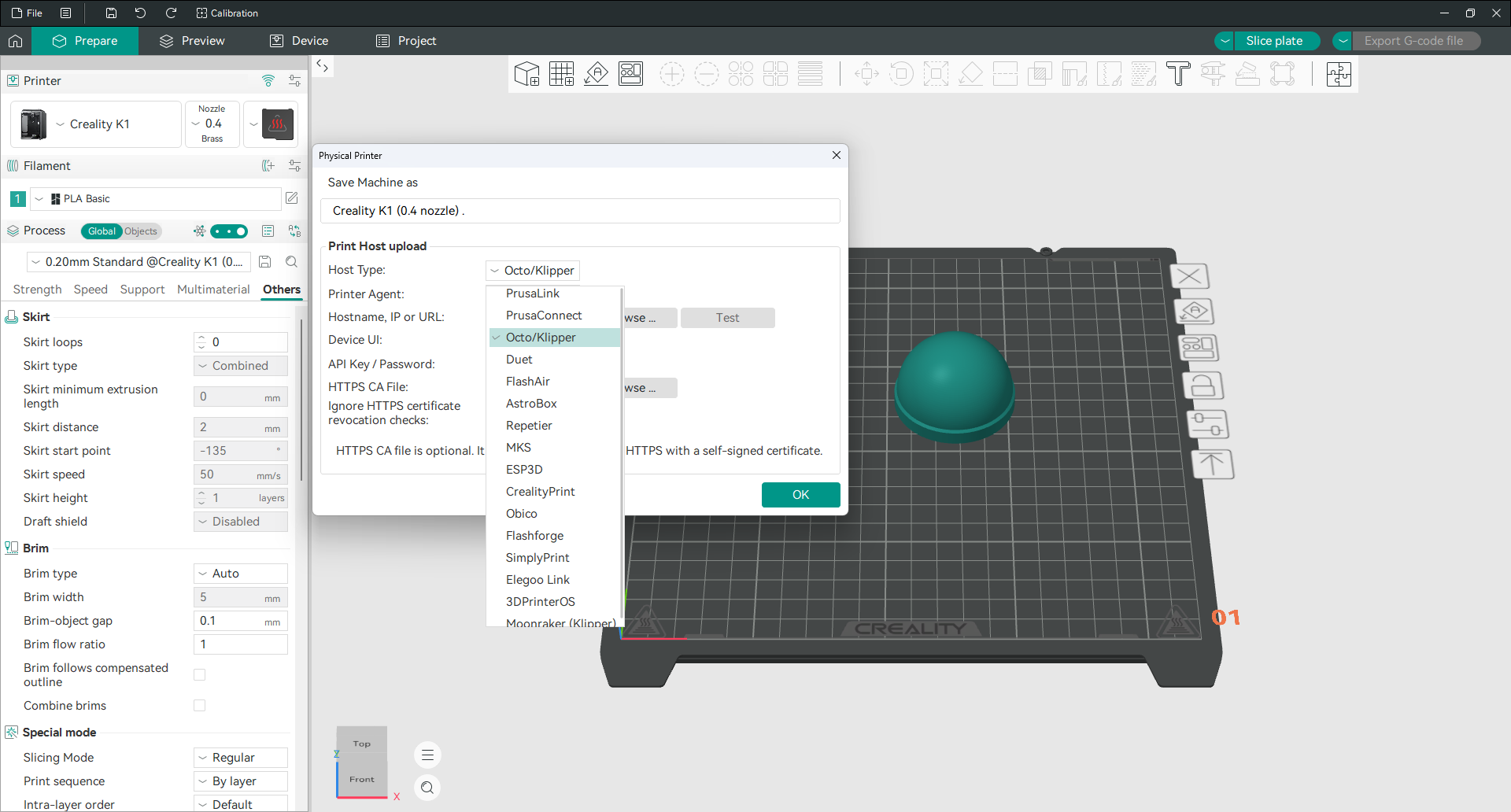Click the printer Wi-Fi connection icon
The height and width of the screenshot is (812, 1511).
tap(268, 80)
